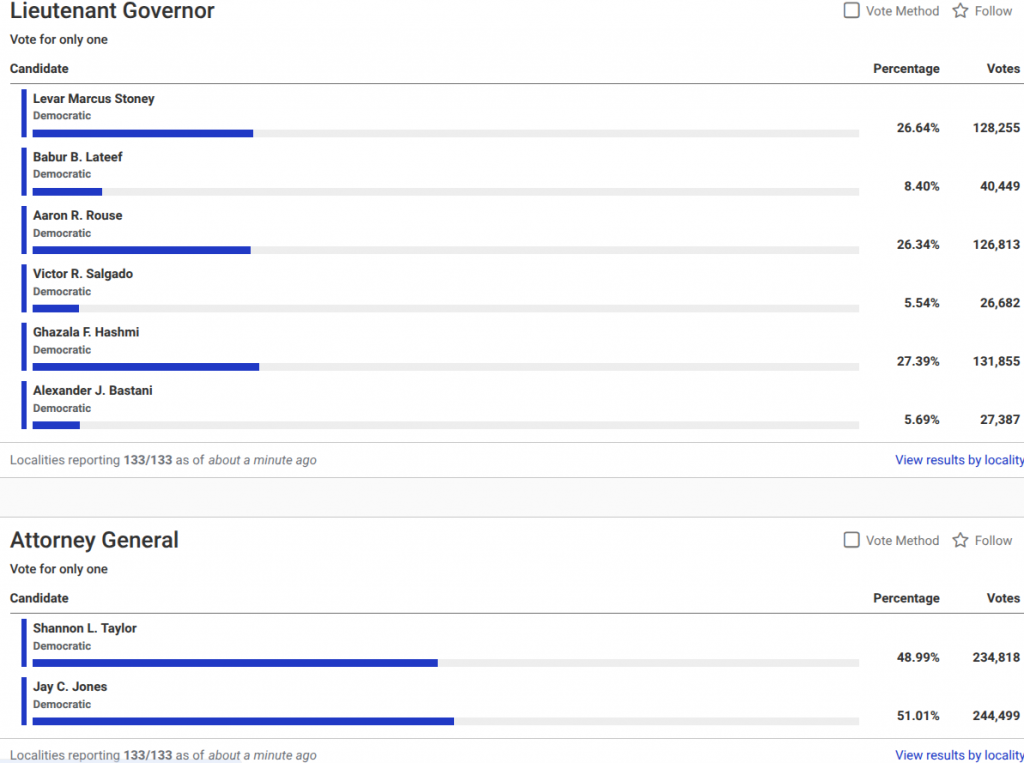This screenshot has height=763, width=1024.
Task: Open Attorney General results by locality link
Action: 959,755
